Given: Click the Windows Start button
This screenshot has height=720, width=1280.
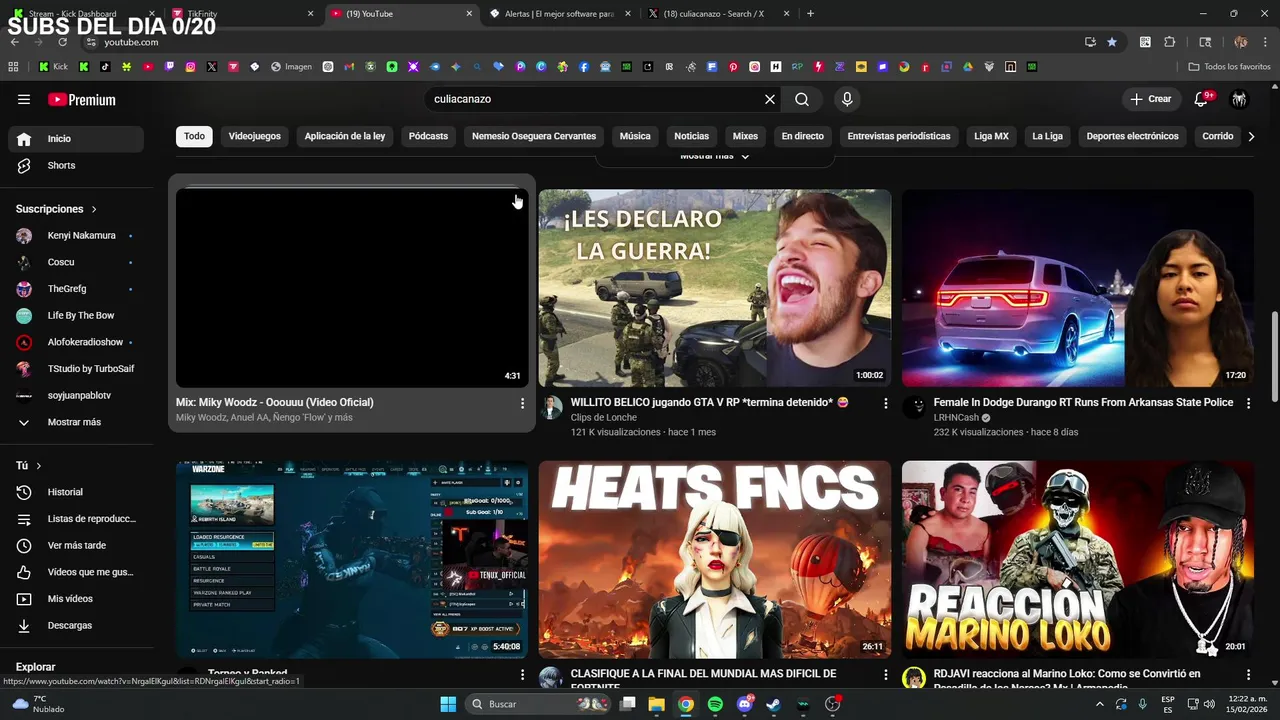Looking at the screenshot, I should (448, 704).
